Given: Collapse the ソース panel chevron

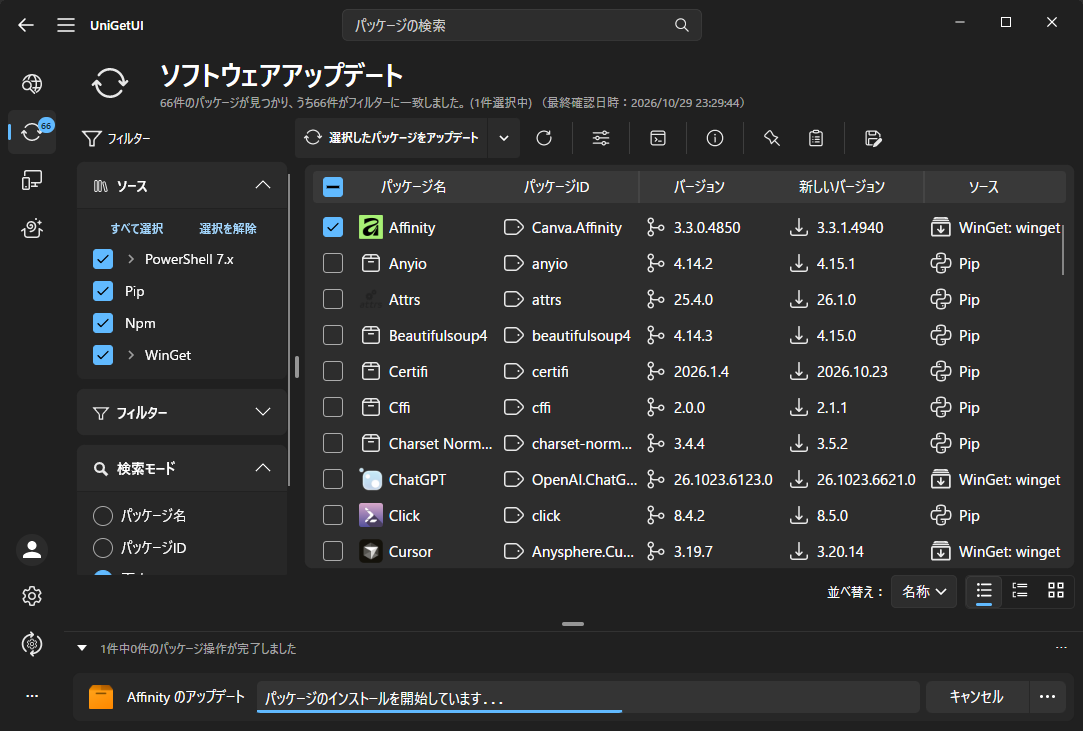Looking at the screenshot, I should 262,185.
